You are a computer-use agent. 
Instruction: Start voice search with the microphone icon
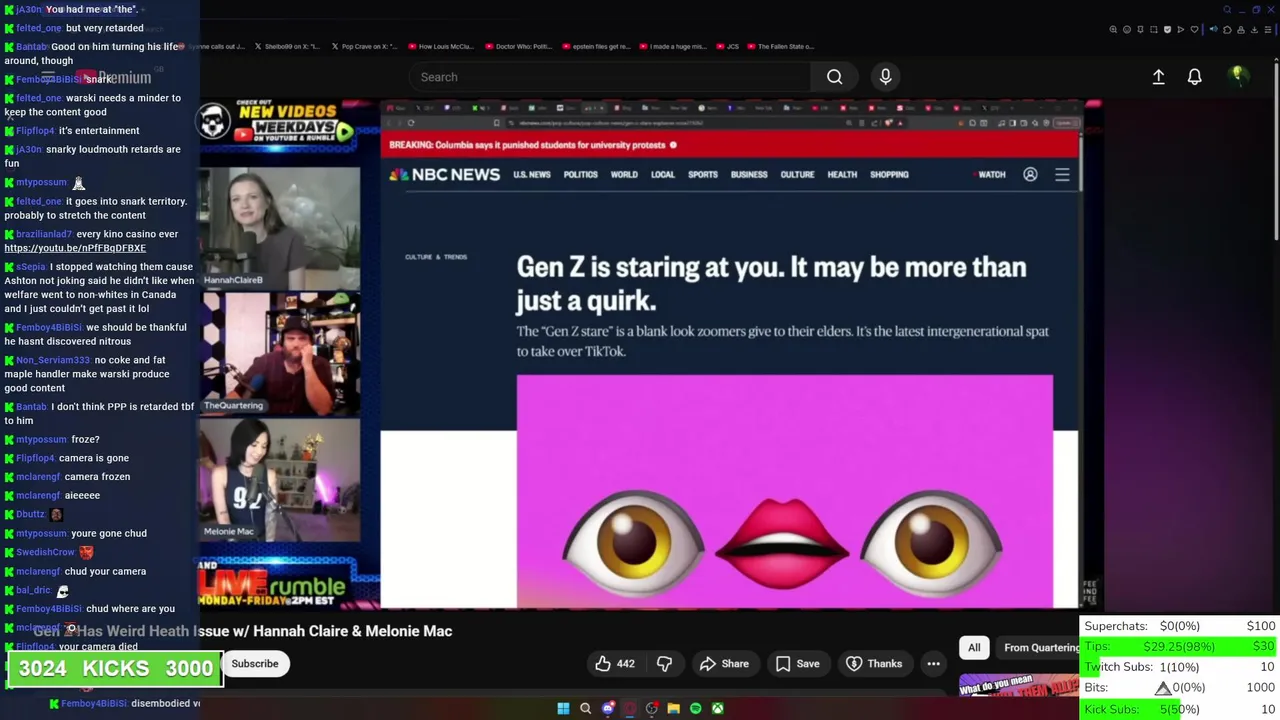(885, 77)
